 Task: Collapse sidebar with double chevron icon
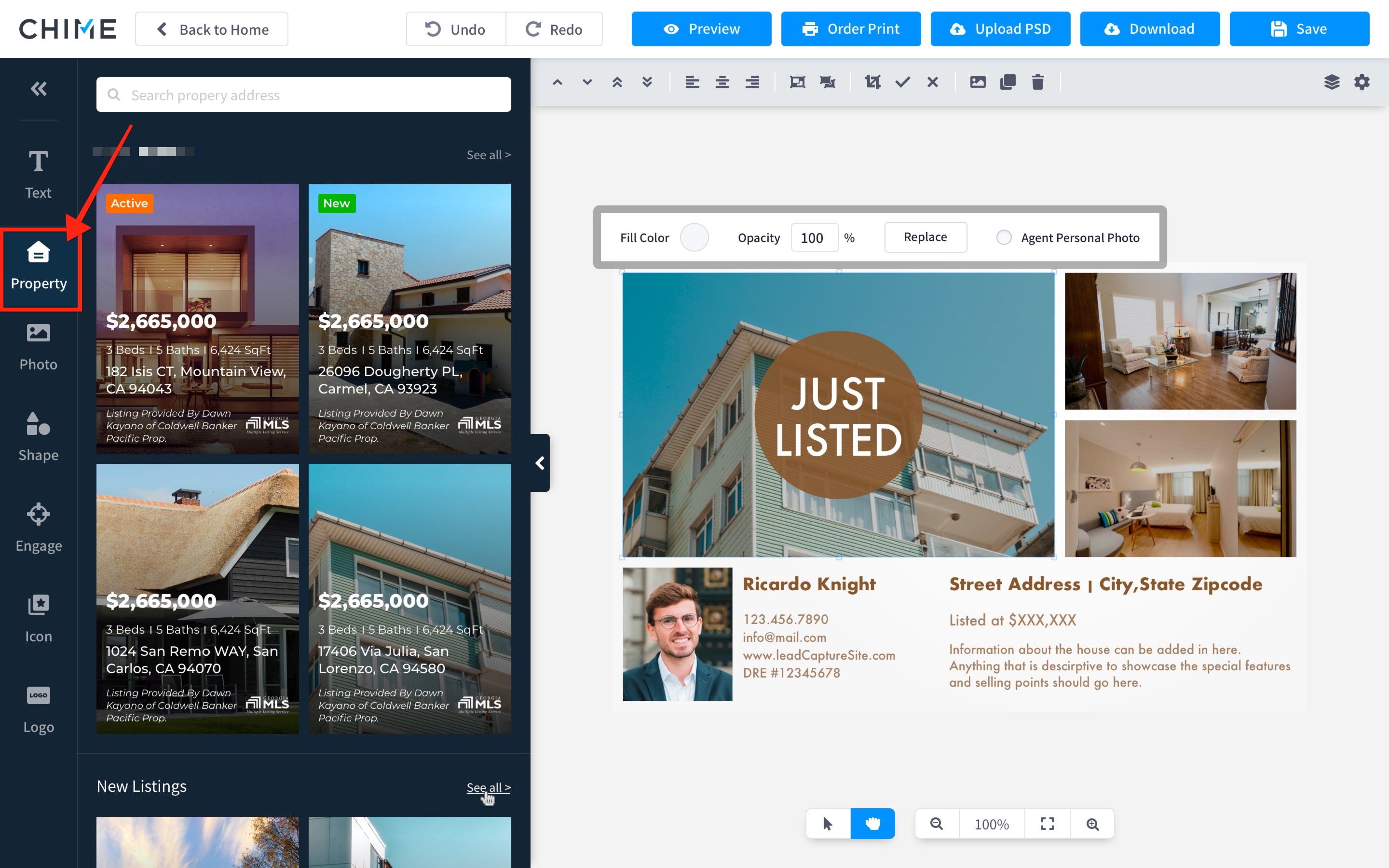pyautogui.click(x=39, y=88)
